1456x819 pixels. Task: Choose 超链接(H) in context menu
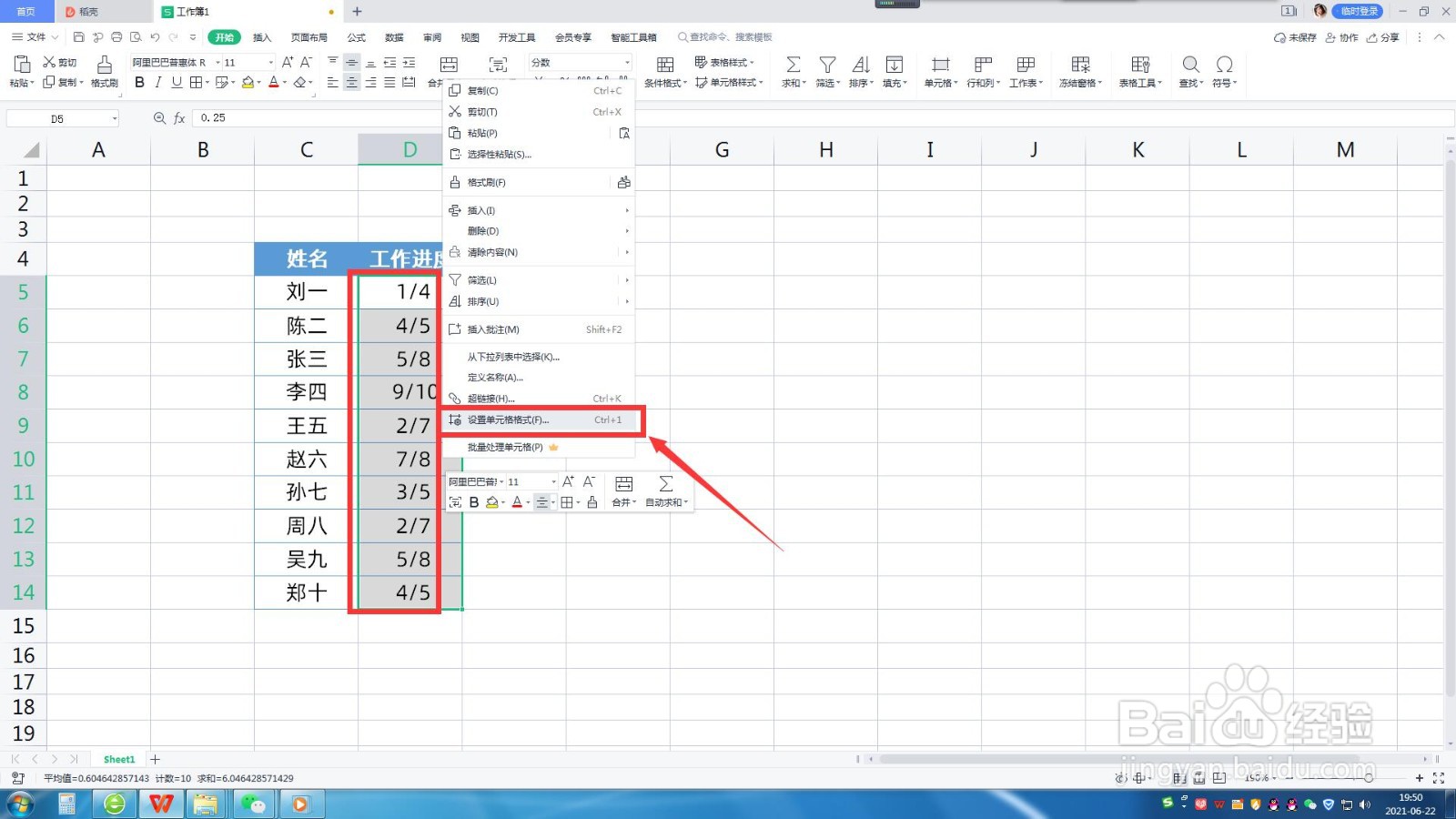pyautogui.click(x=538, y=399)
